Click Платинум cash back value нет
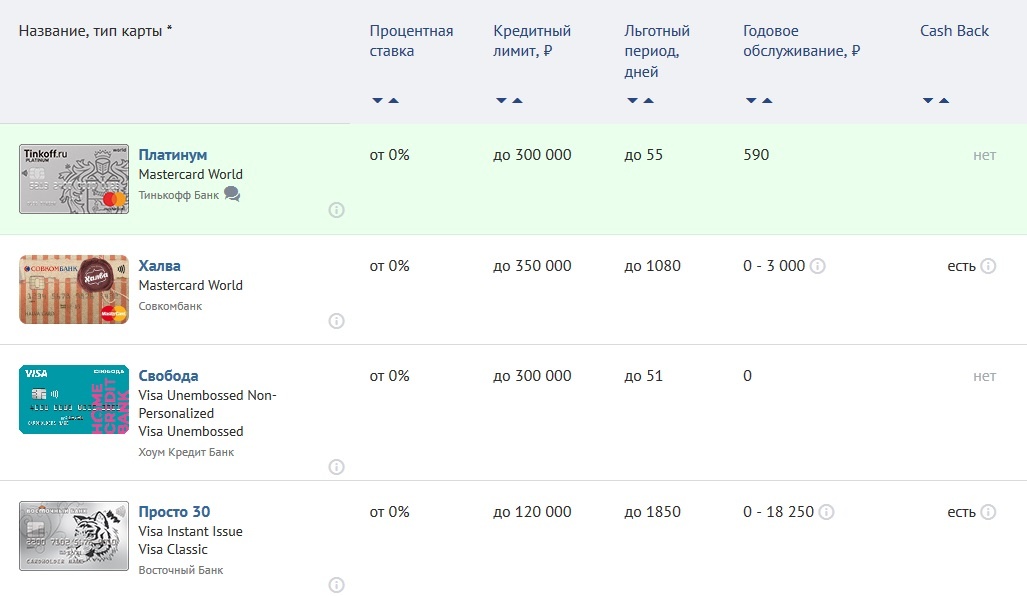Image resolution: width=1027 pixels, height=596 pixels. click(984, 155)
